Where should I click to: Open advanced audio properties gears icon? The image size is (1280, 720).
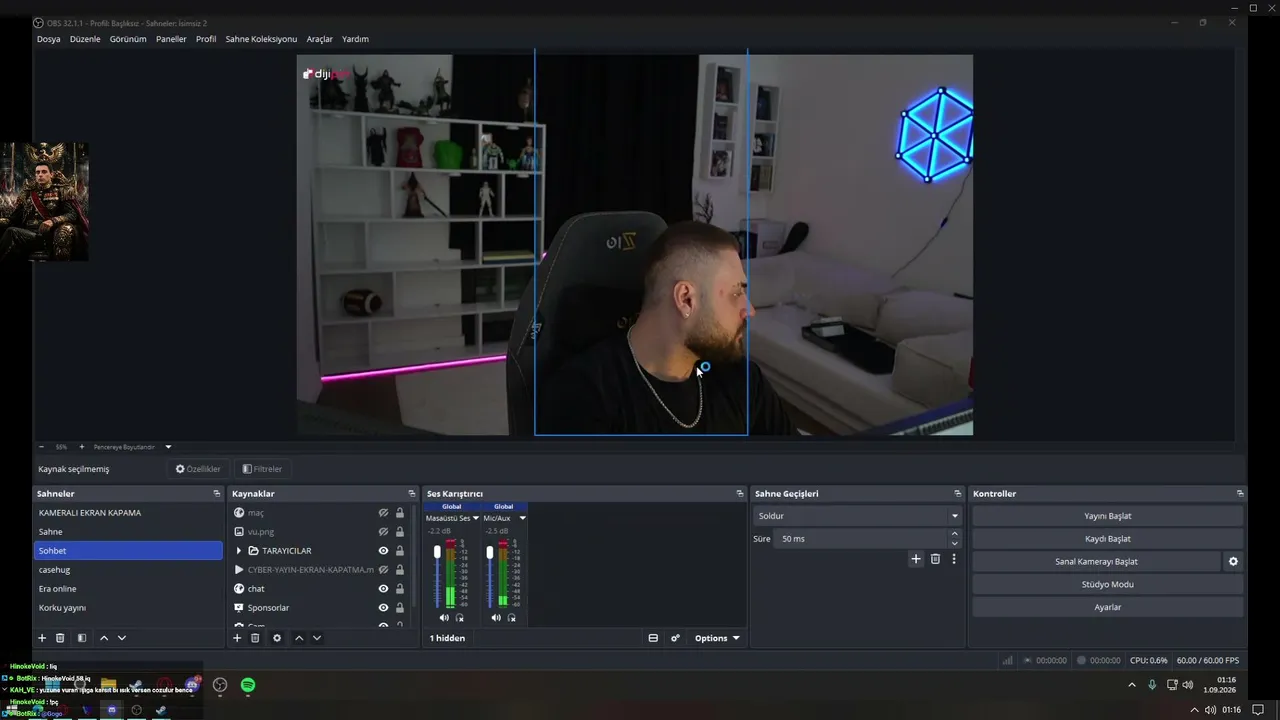tap(675, 638)
